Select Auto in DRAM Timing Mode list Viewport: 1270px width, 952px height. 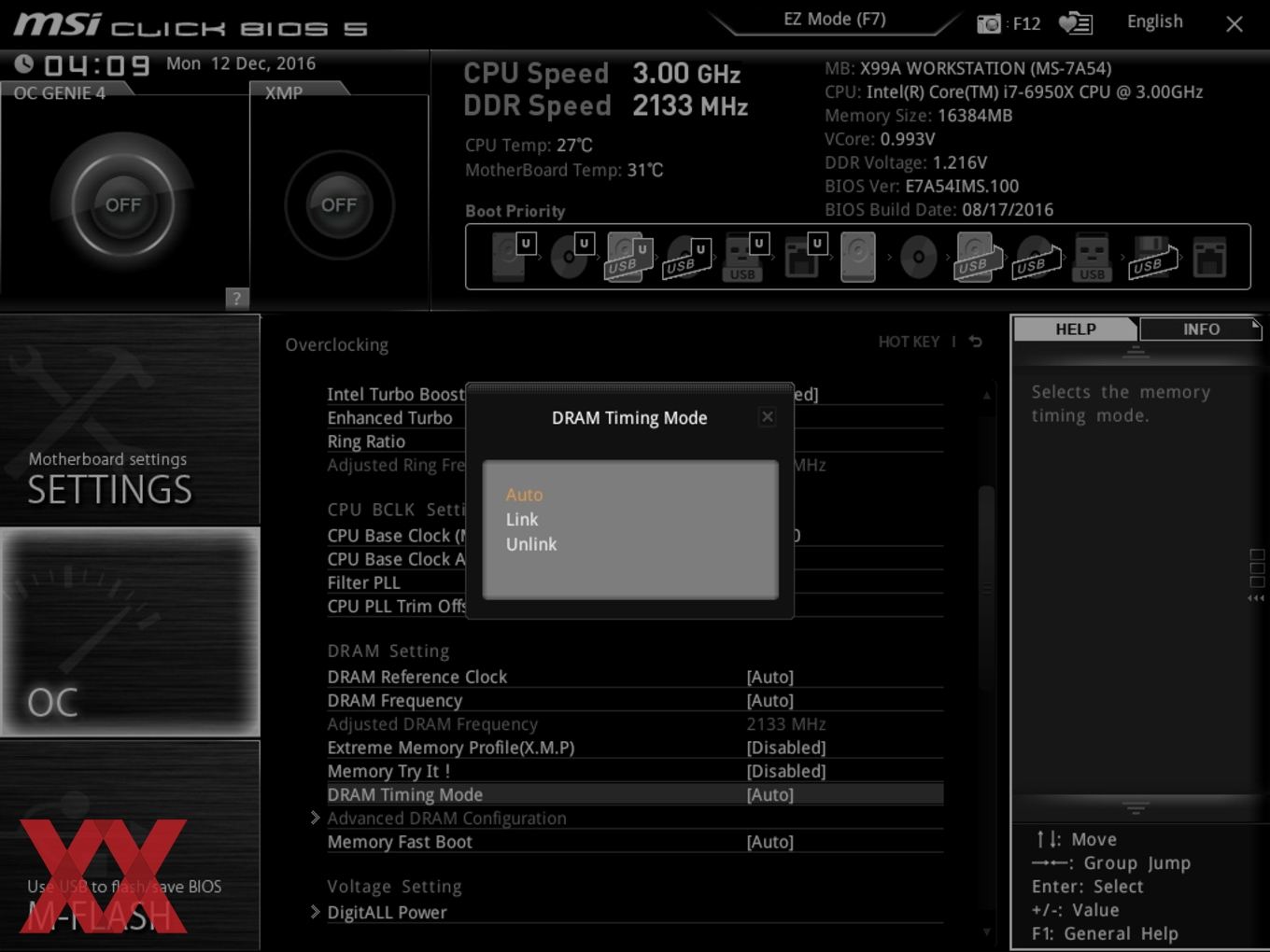click(524, 495)
